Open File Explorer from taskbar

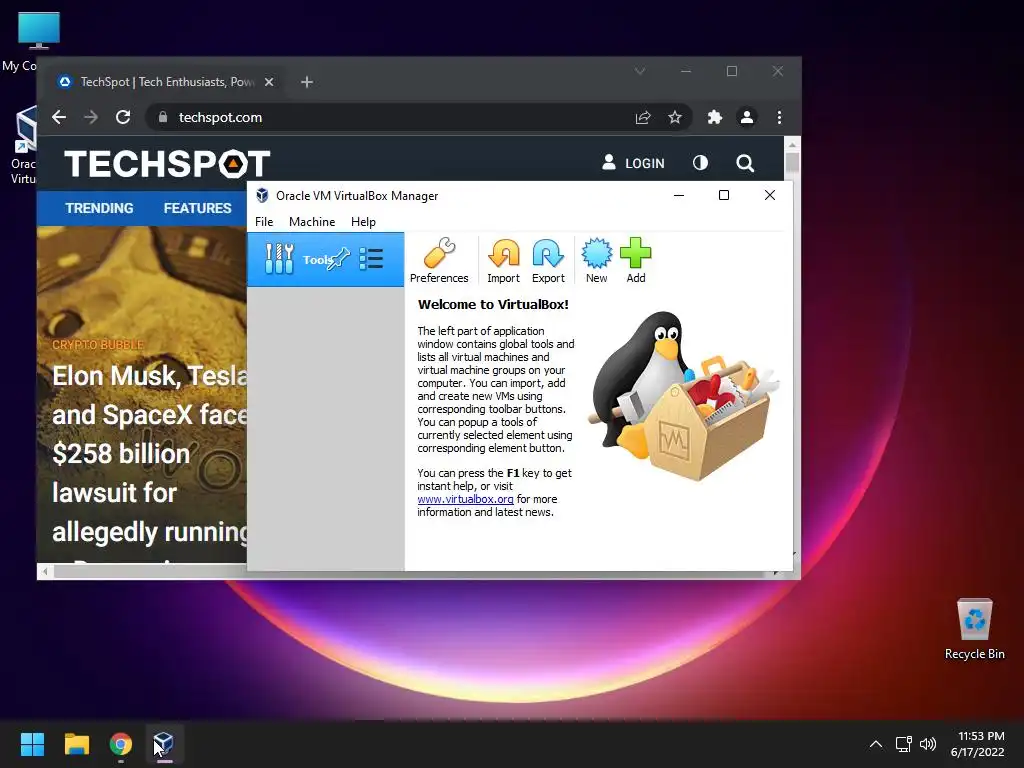coord(76,744)
